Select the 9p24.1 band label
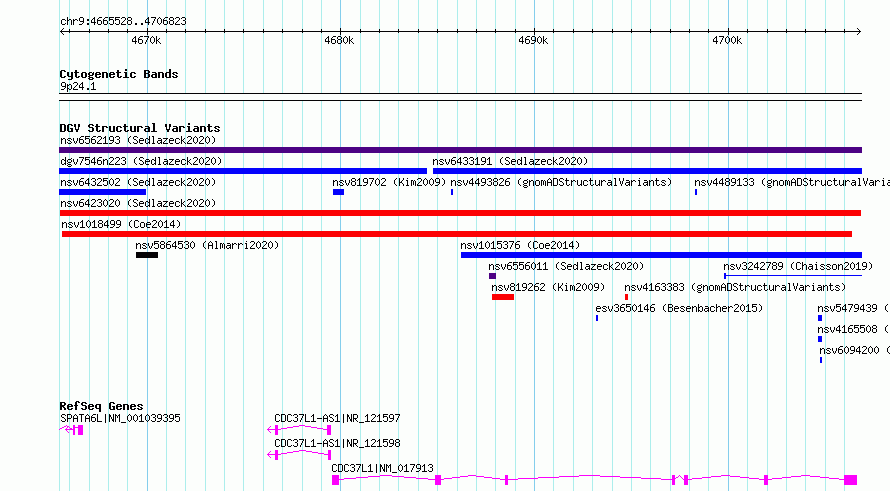The width and height of the screenshot is (890, 491). (x=78, y=86)
